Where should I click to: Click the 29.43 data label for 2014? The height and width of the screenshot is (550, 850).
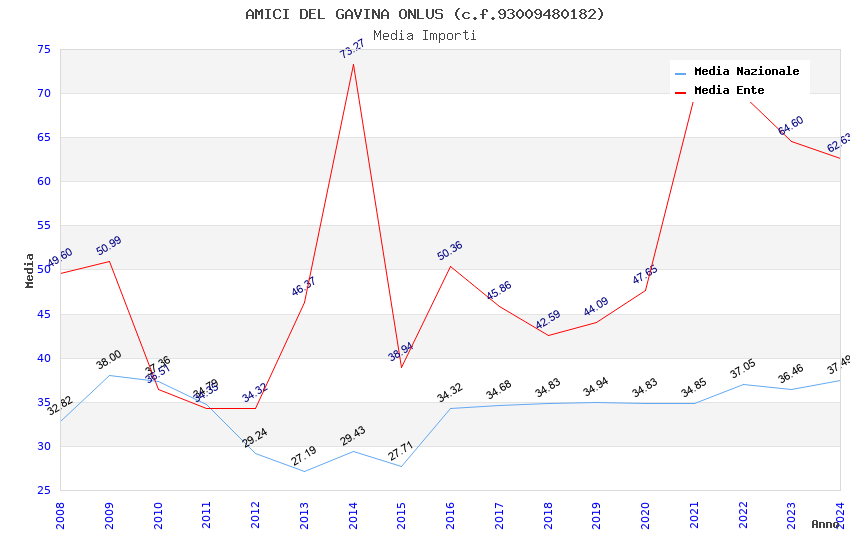coord(352,435)
